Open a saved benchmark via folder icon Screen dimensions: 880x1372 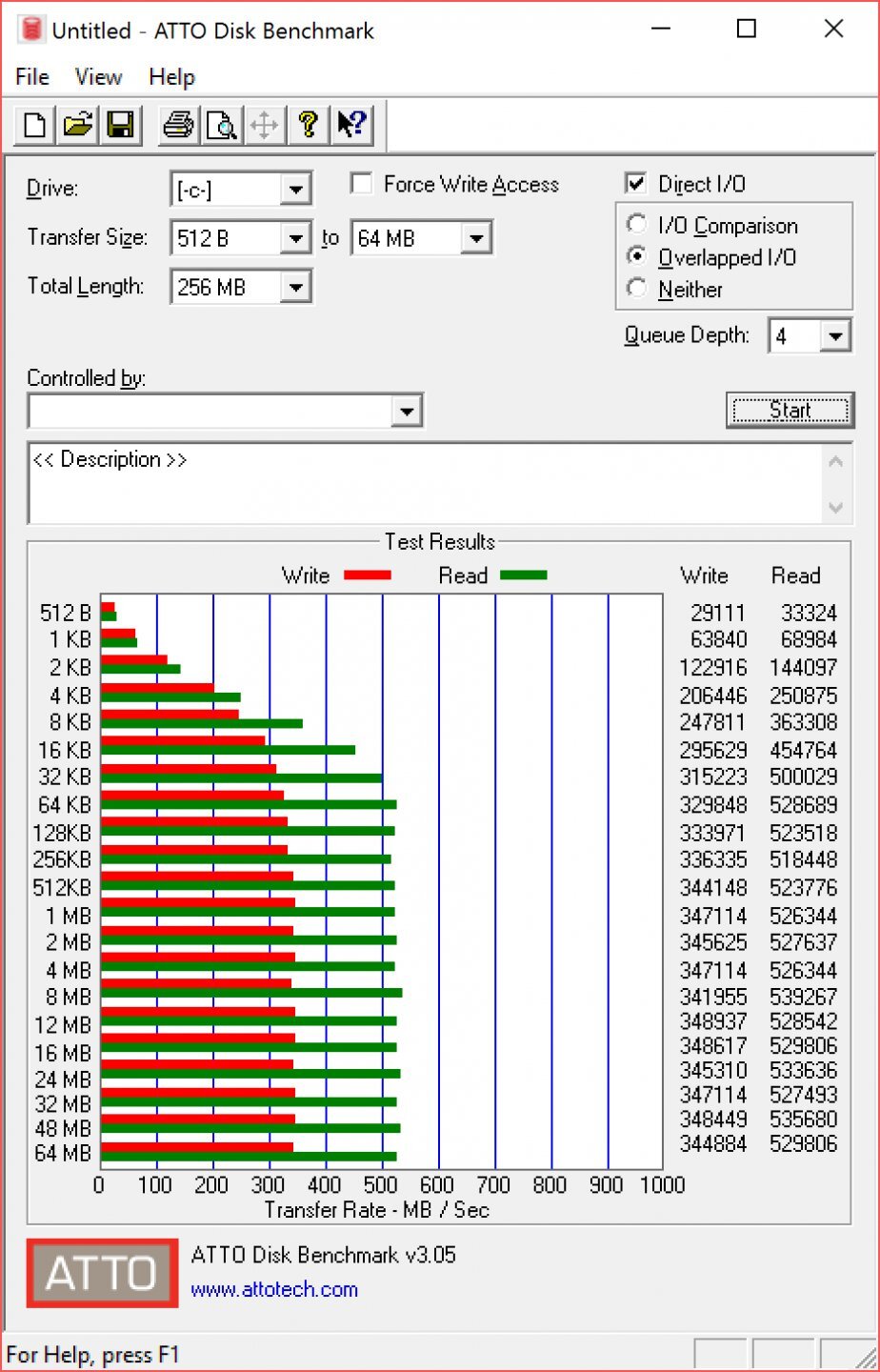tap(78, 125)
